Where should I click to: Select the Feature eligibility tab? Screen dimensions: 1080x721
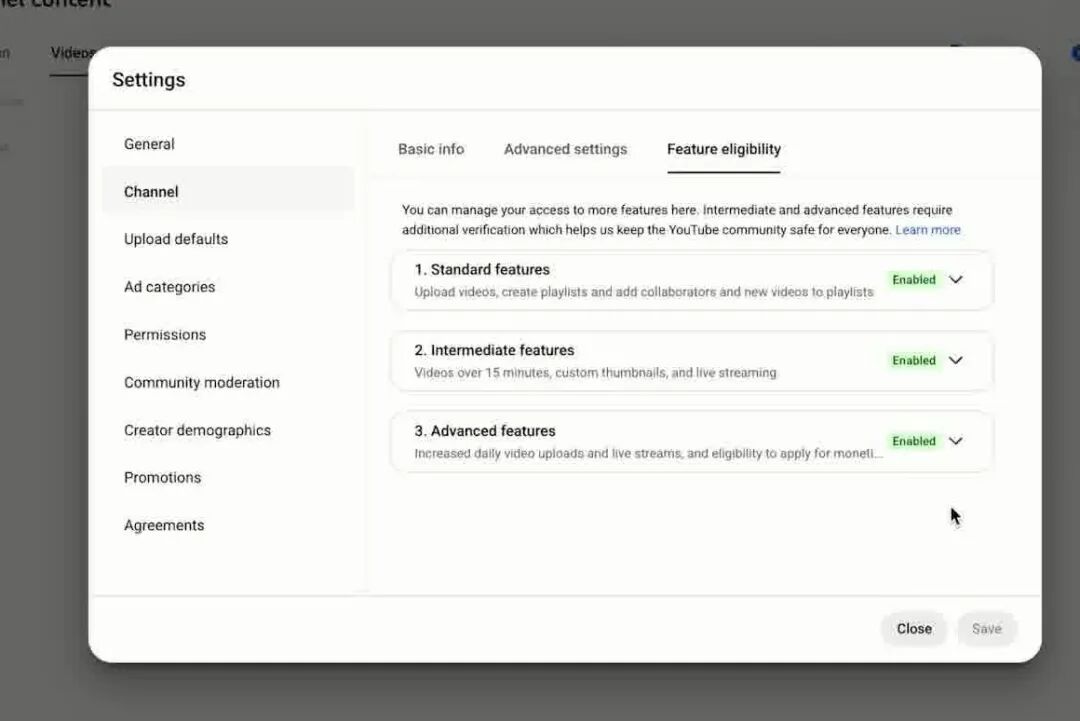(723, 149)
